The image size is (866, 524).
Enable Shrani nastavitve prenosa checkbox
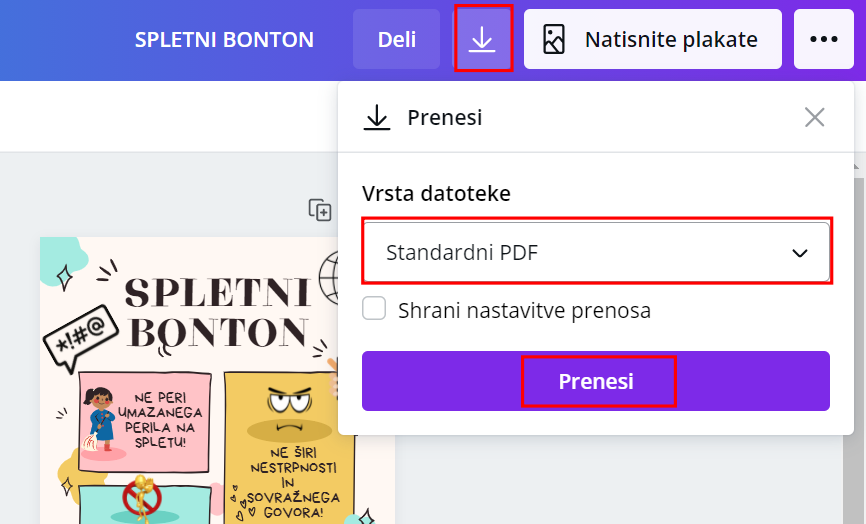click(x=374, y=309)
